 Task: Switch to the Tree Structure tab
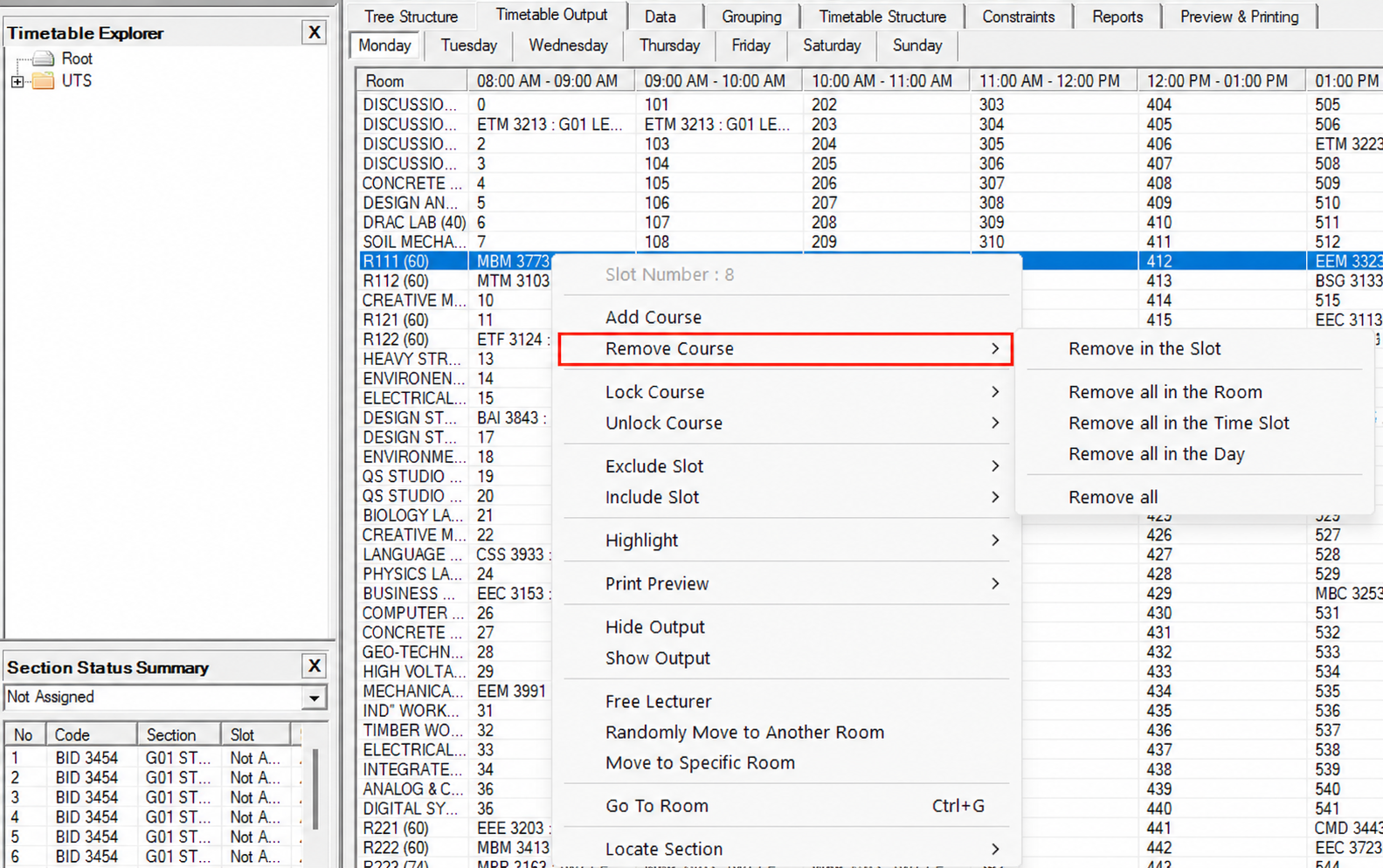point(411,17)
